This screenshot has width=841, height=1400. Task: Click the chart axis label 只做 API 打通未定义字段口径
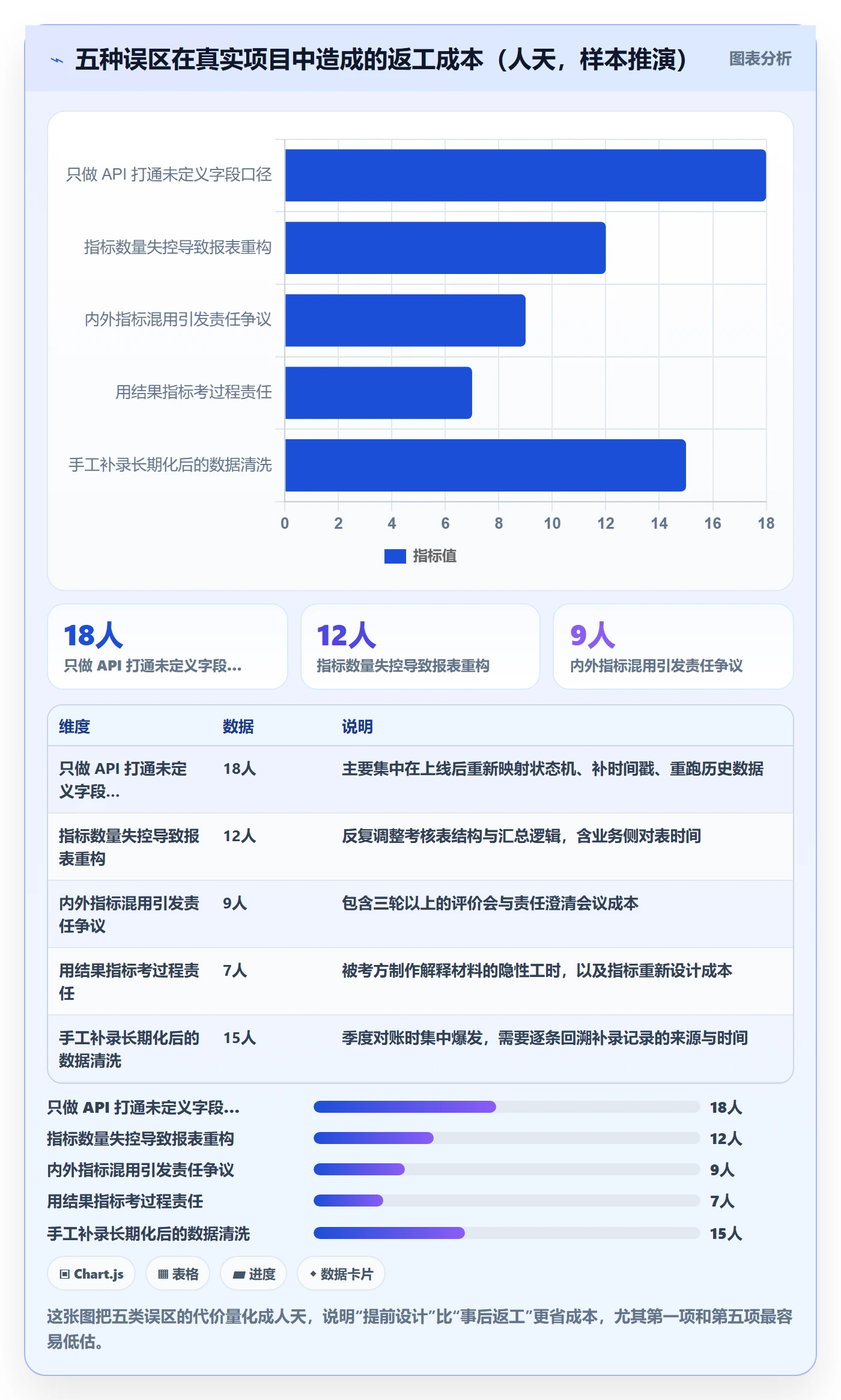tap(169, 174)
